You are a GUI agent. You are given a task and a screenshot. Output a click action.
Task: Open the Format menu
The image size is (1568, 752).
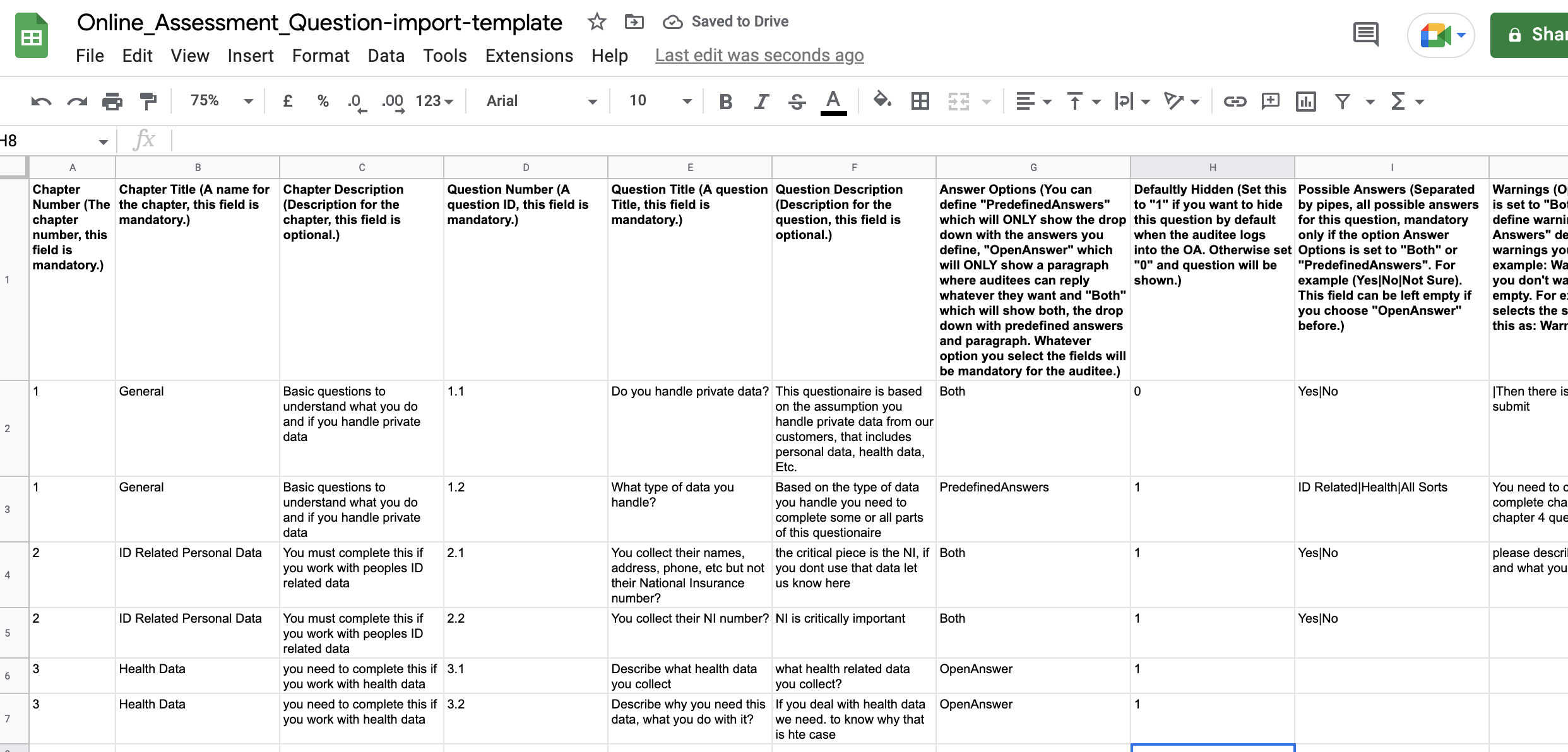click(320, 56)
